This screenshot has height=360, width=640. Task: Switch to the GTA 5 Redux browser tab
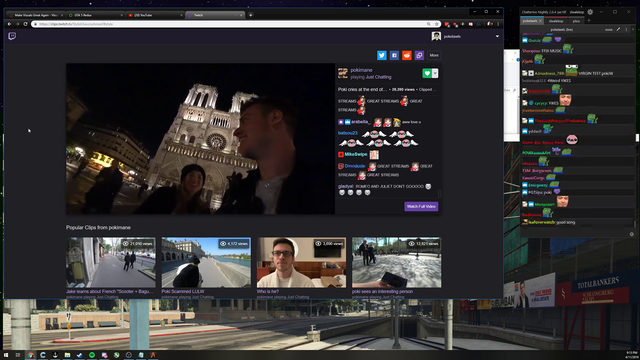(96, 15)
